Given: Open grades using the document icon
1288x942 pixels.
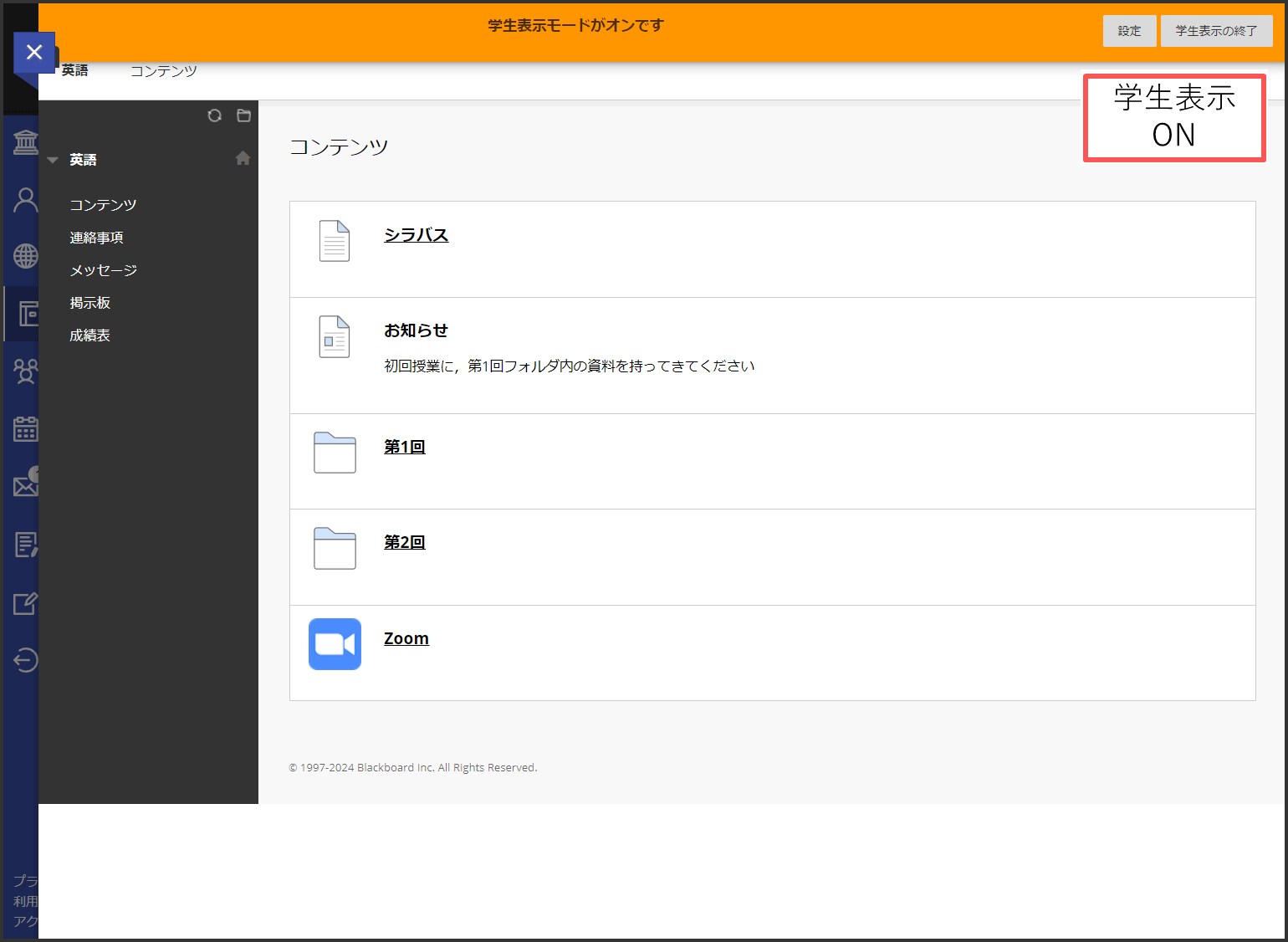Looking at the screenshot, I should pos(25,545).
